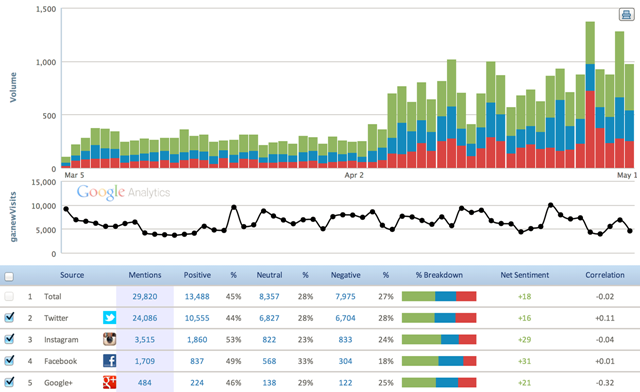The height and width of the screenshot is (392, 640).
Task: Open Total mentions 29,820 link
Action: (x=144, y=296)
